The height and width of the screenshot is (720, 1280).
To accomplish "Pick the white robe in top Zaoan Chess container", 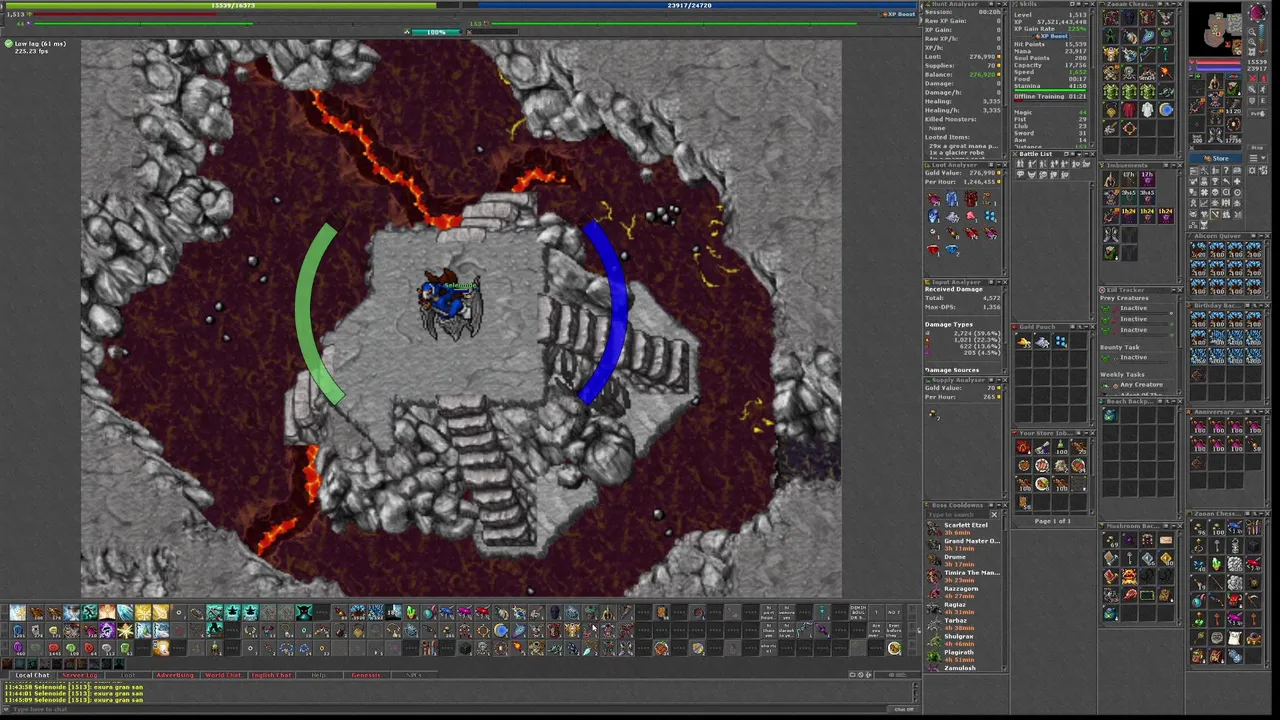I will click(1147, 110).
